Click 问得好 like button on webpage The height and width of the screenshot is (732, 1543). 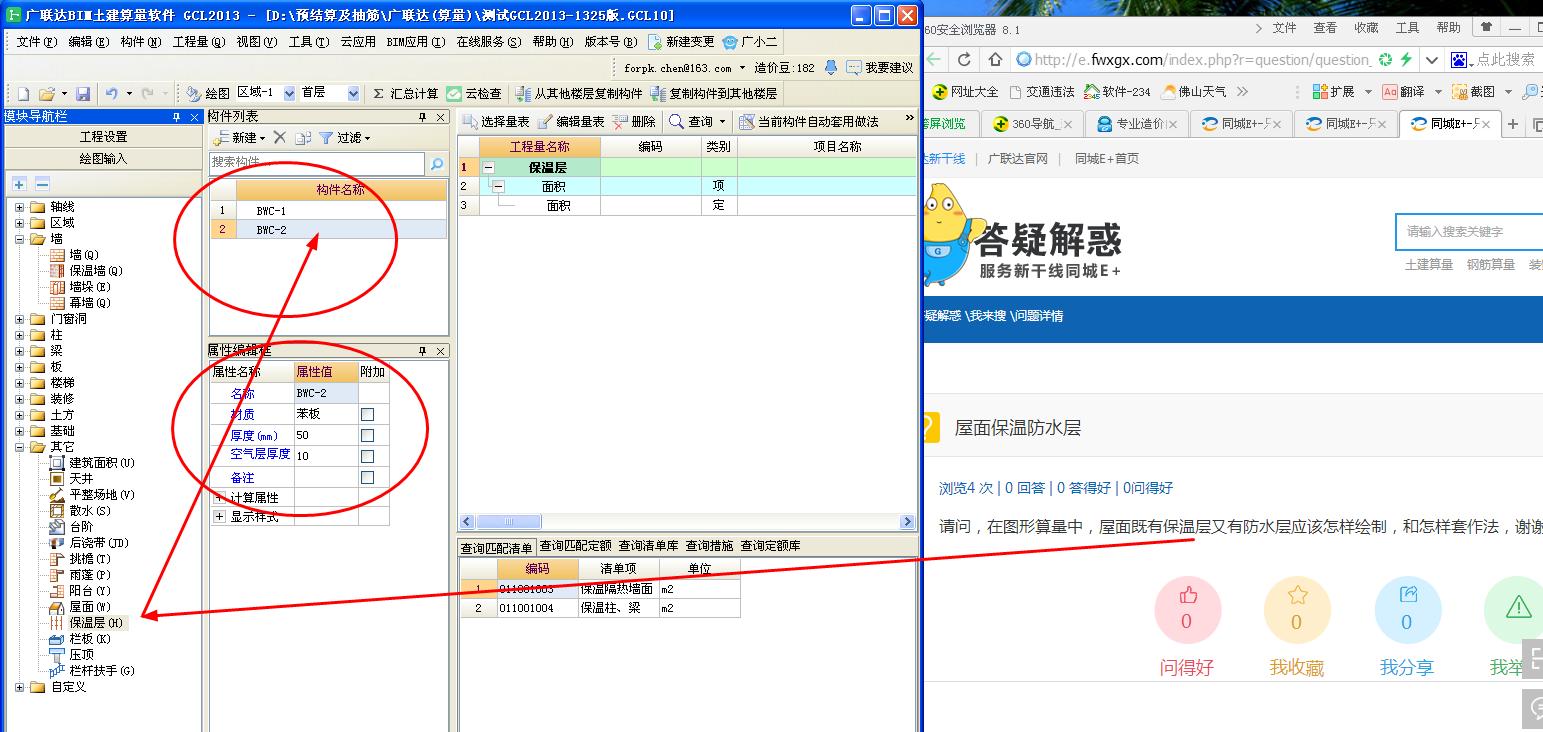coord(1187,610)
